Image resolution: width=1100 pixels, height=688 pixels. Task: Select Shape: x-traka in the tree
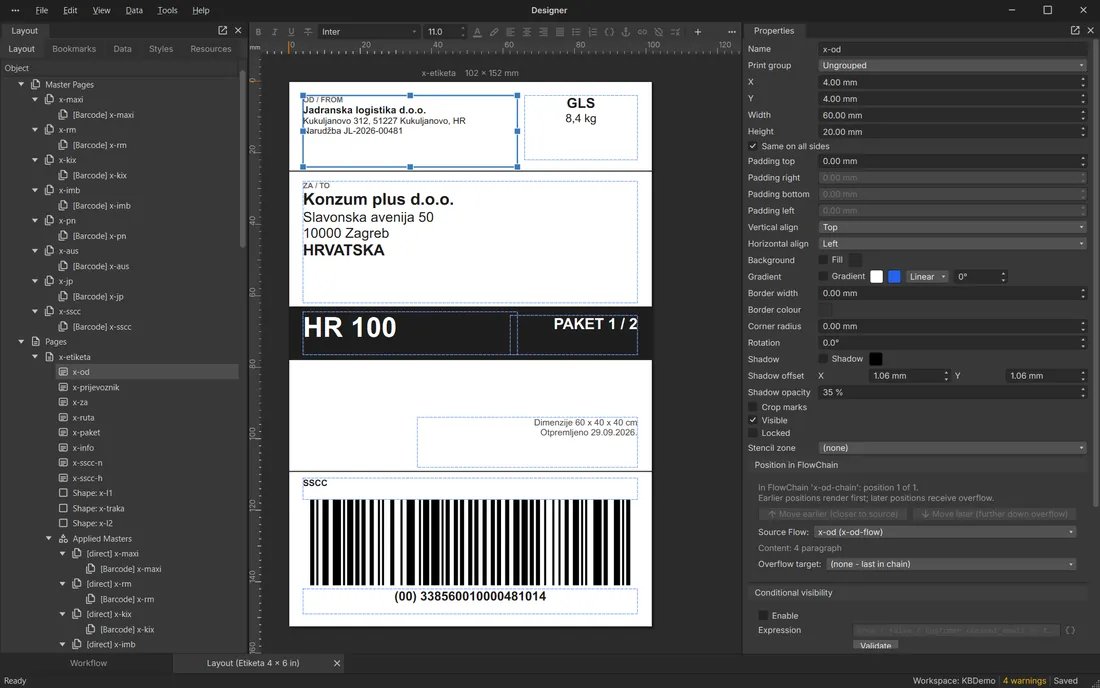click(x=98, y=508)
